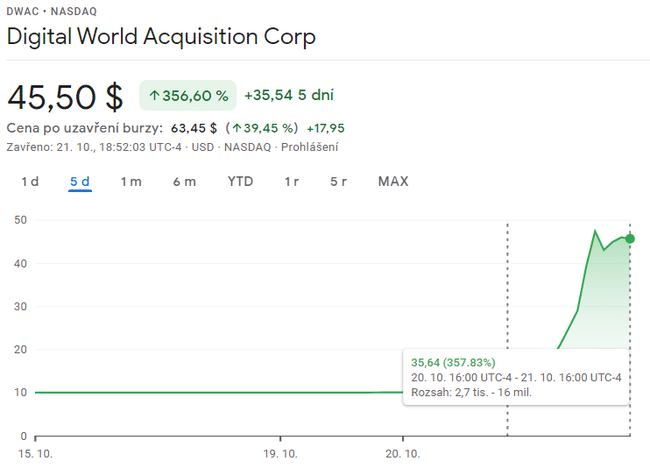Click the 20. 10. date axis label
The height and width of the screenshot is (470, 650).
pyautogui.click(x=403, y=453)
